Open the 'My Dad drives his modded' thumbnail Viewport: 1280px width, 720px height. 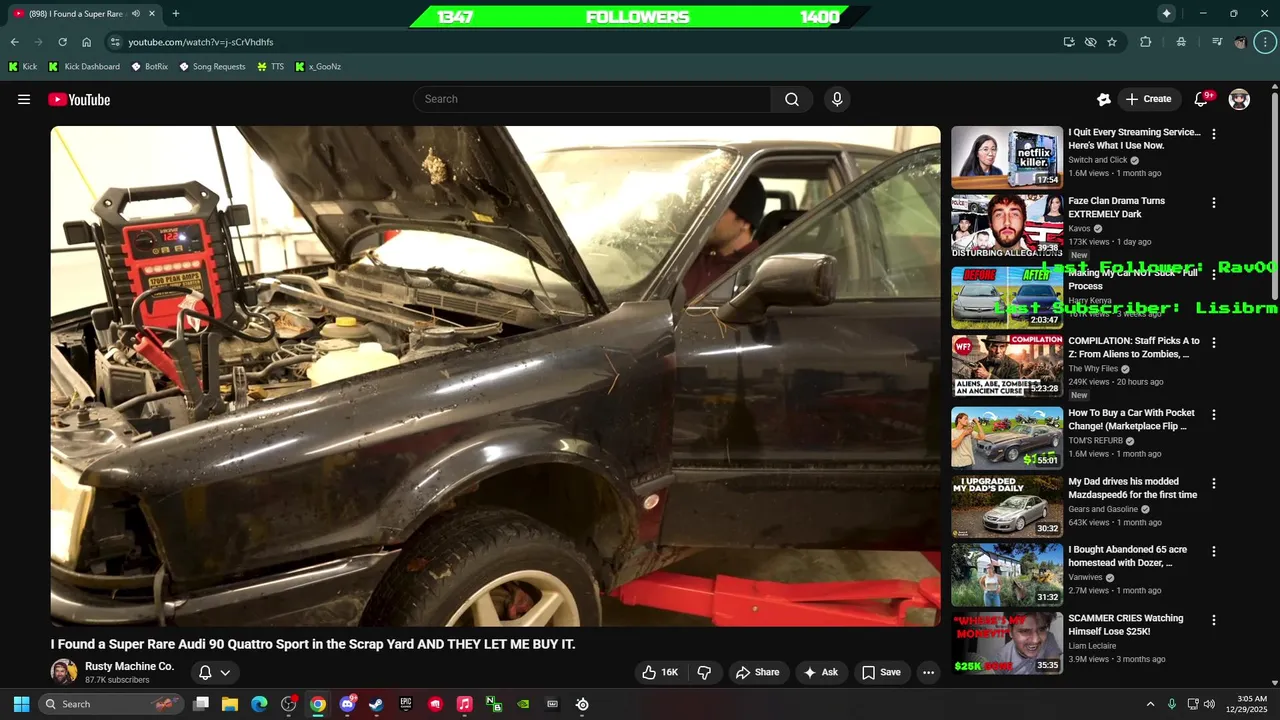coord(1007,506)
